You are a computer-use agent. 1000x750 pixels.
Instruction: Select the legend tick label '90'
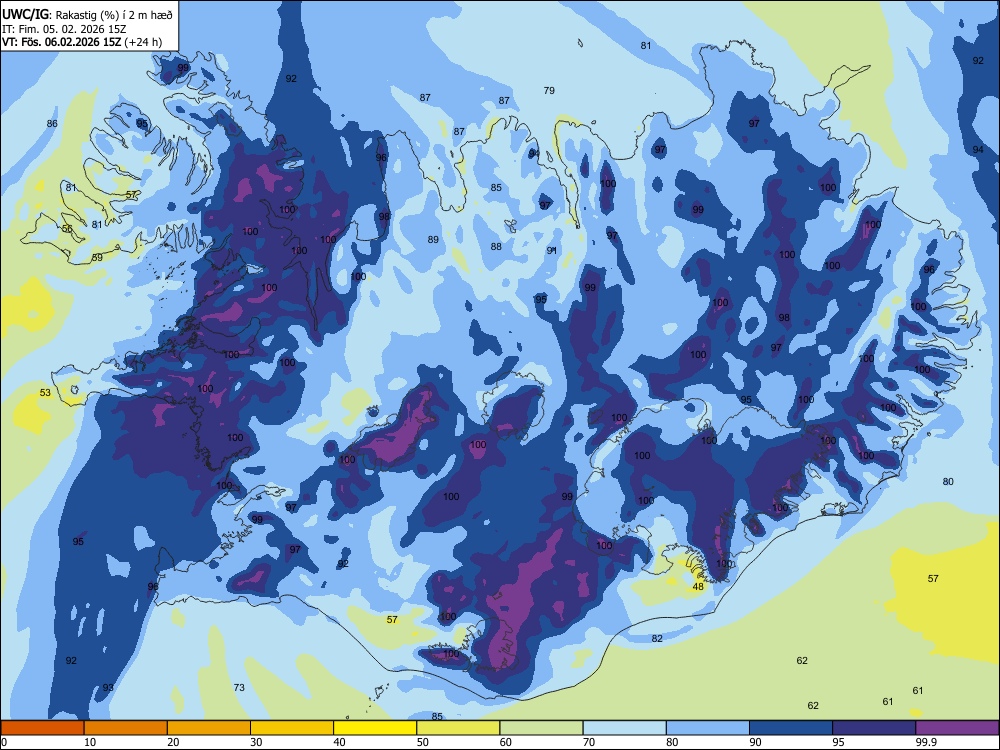coord(755,742)
